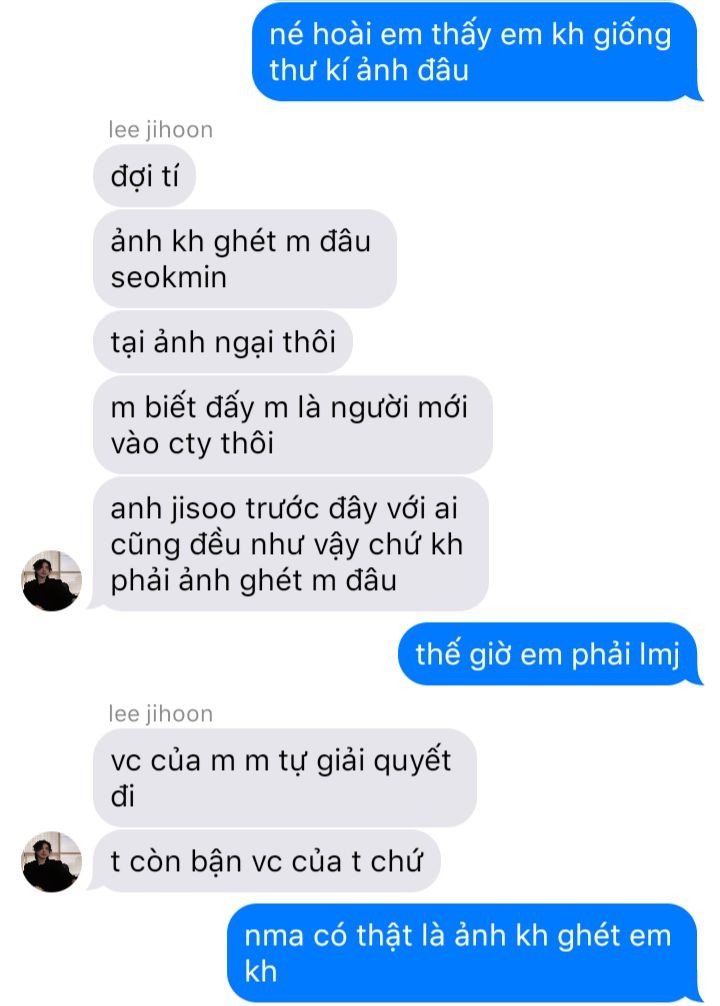Tap the 't còn bận vc của t chứ' bubble
The height and width of the screenshot is (1006, 720).
[x=267, y=861]
